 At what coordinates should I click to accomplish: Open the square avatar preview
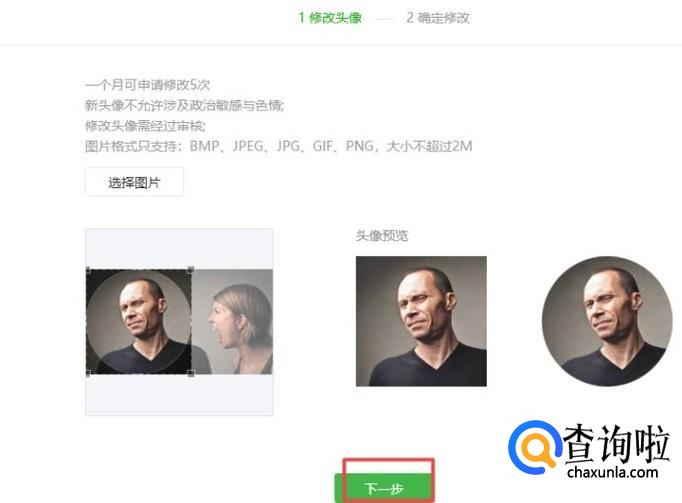click(421, 321)
